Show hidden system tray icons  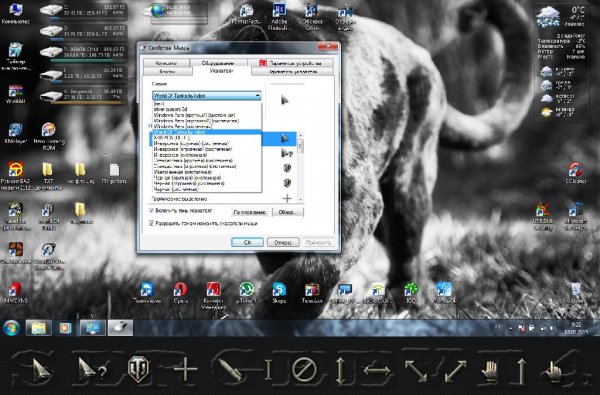pyautogui.click(x=510, y=328)
